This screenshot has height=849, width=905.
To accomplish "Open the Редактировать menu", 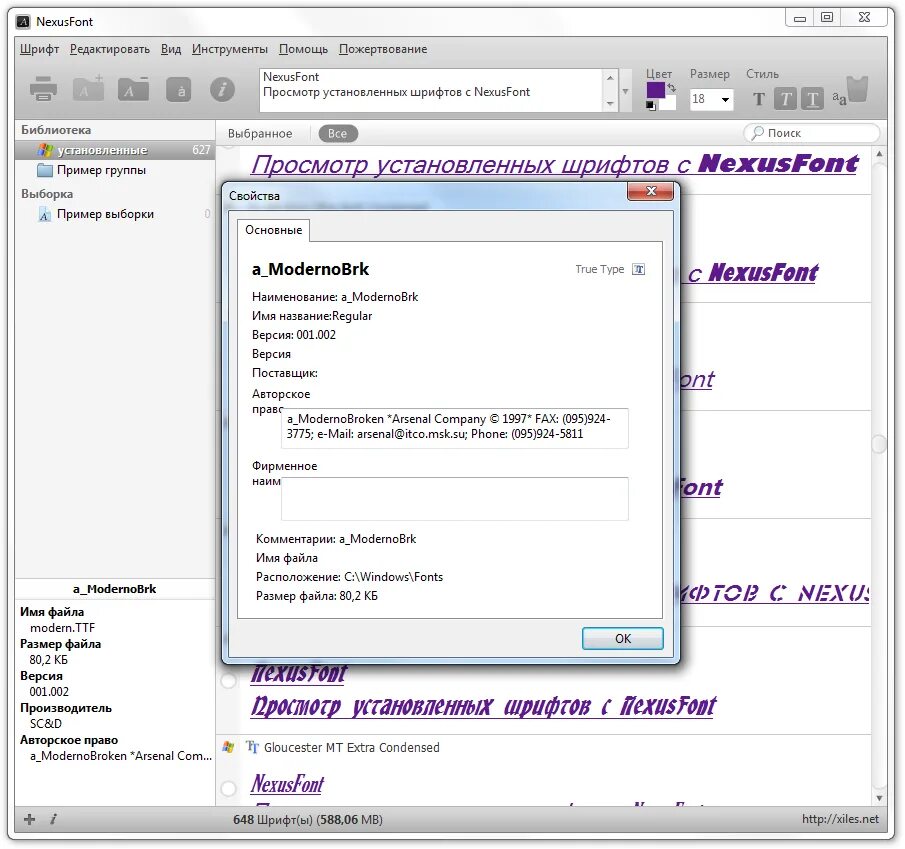I will tap(110, 49).
